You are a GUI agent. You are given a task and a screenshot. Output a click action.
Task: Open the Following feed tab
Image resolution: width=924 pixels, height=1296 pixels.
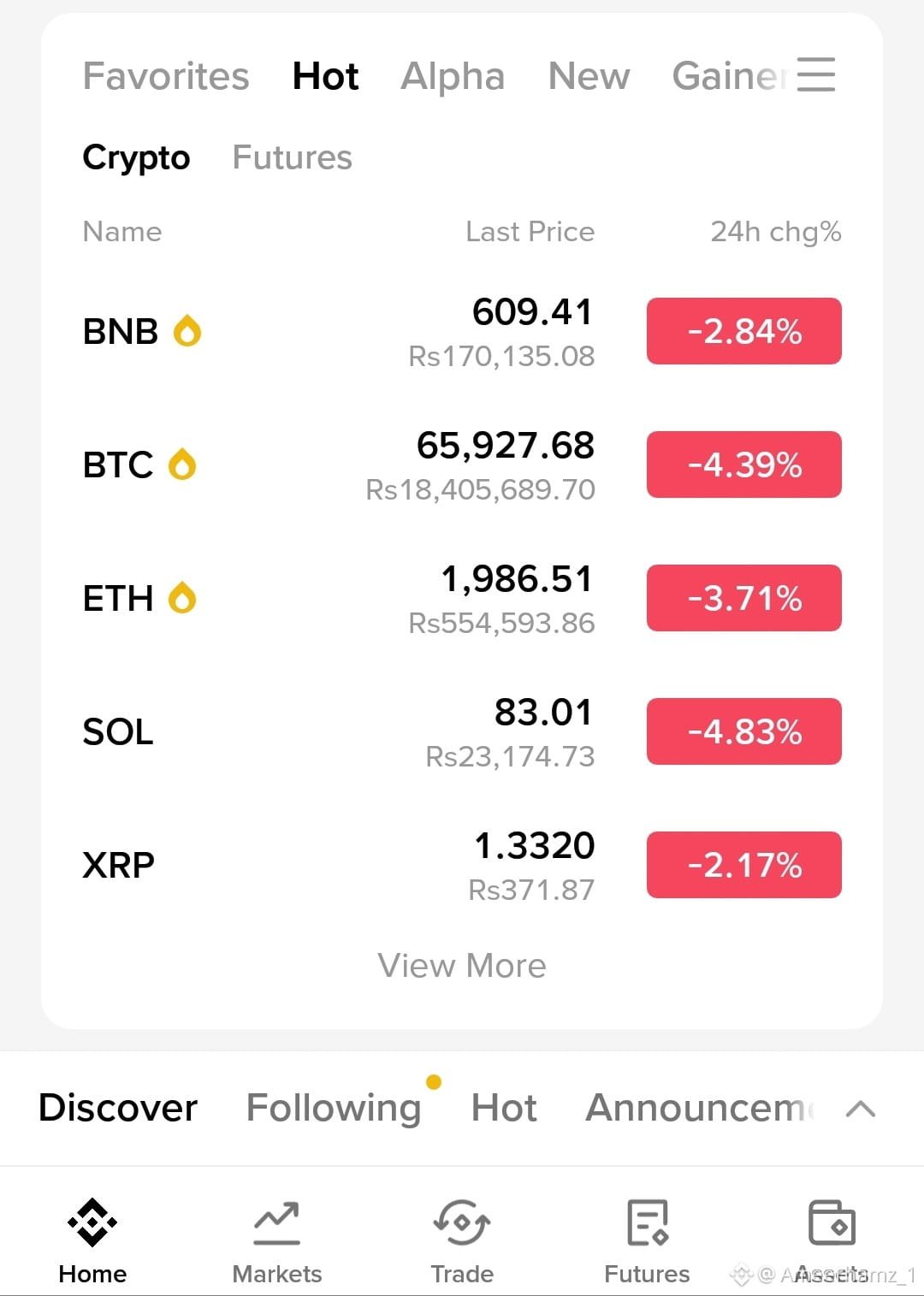coord(334,1108)
